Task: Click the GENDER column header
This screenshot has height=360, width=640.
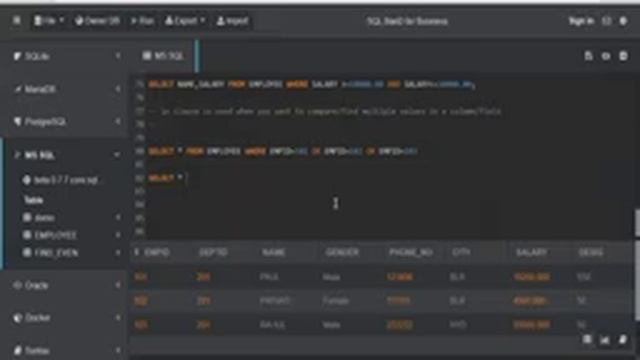Action: (x=342, y=253)
